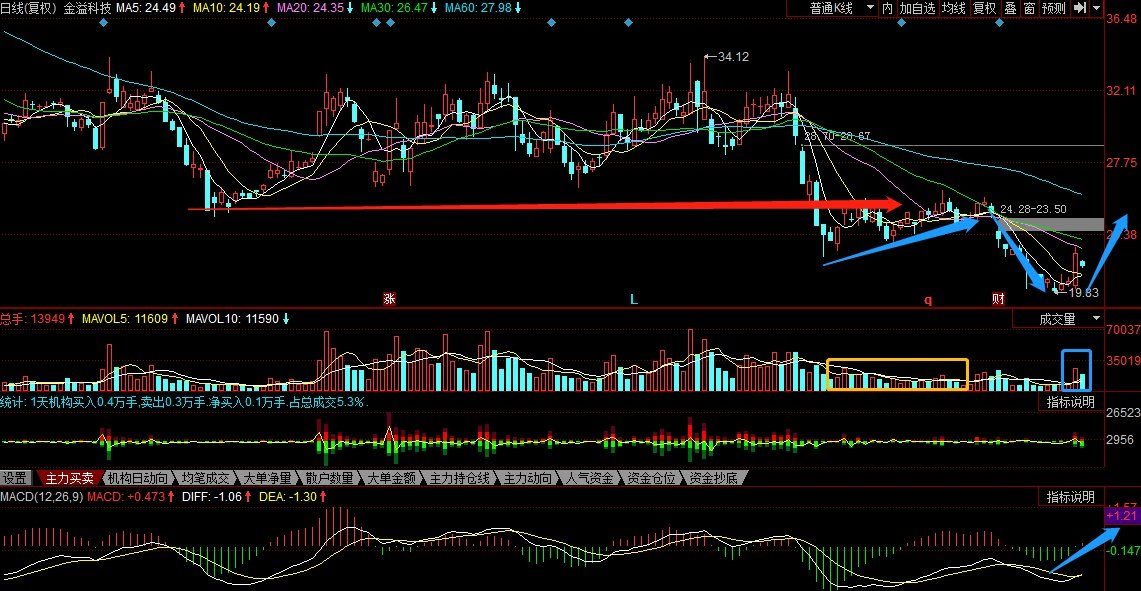Click the red q event marker
The image size is (1141, 591).
point(928,299)
